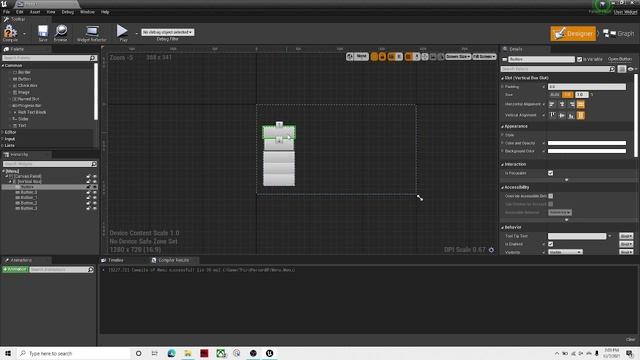640x360 pixels.
Task: Toggle visibility of Button_0 in hierarchy
Action: (x=95, y=192)
